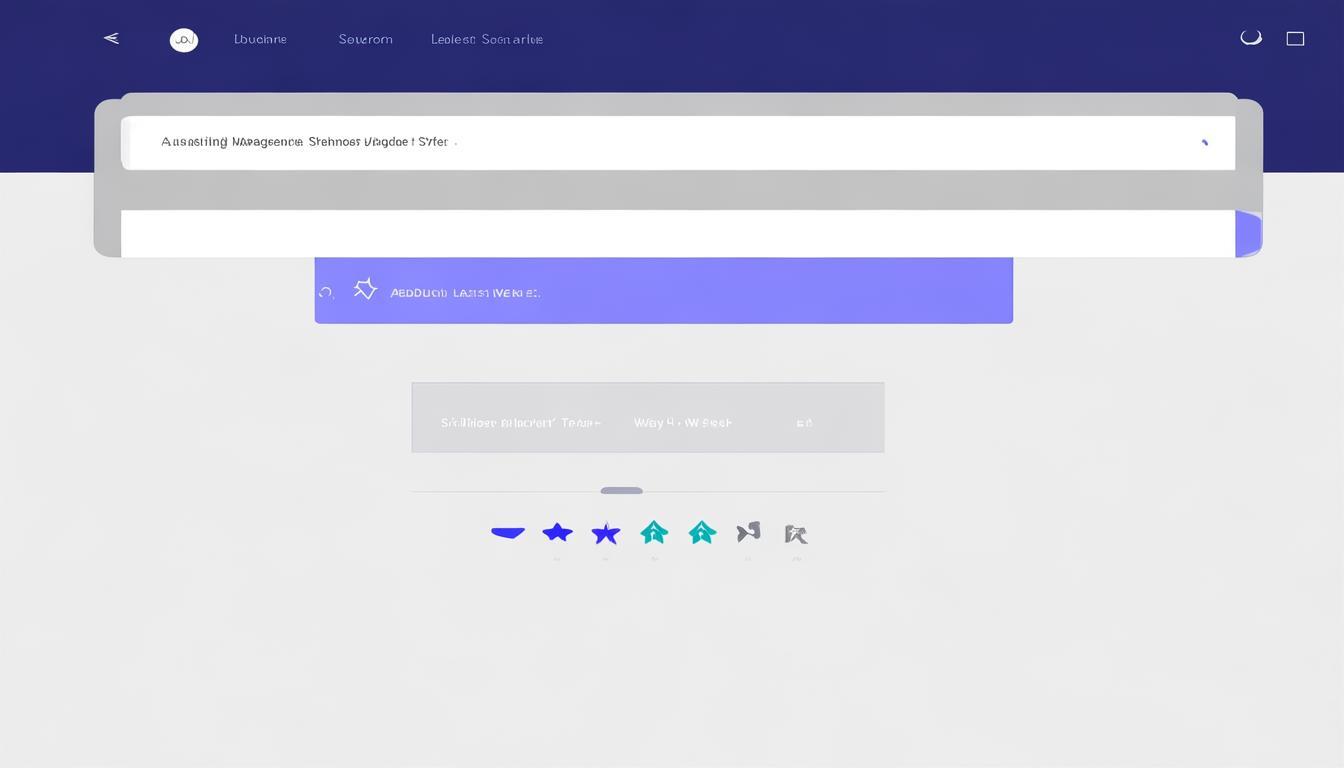The width and height of the screenshot is (1344, 768).
Task: Click the round white logo in navbar
Action: [184, 40]
